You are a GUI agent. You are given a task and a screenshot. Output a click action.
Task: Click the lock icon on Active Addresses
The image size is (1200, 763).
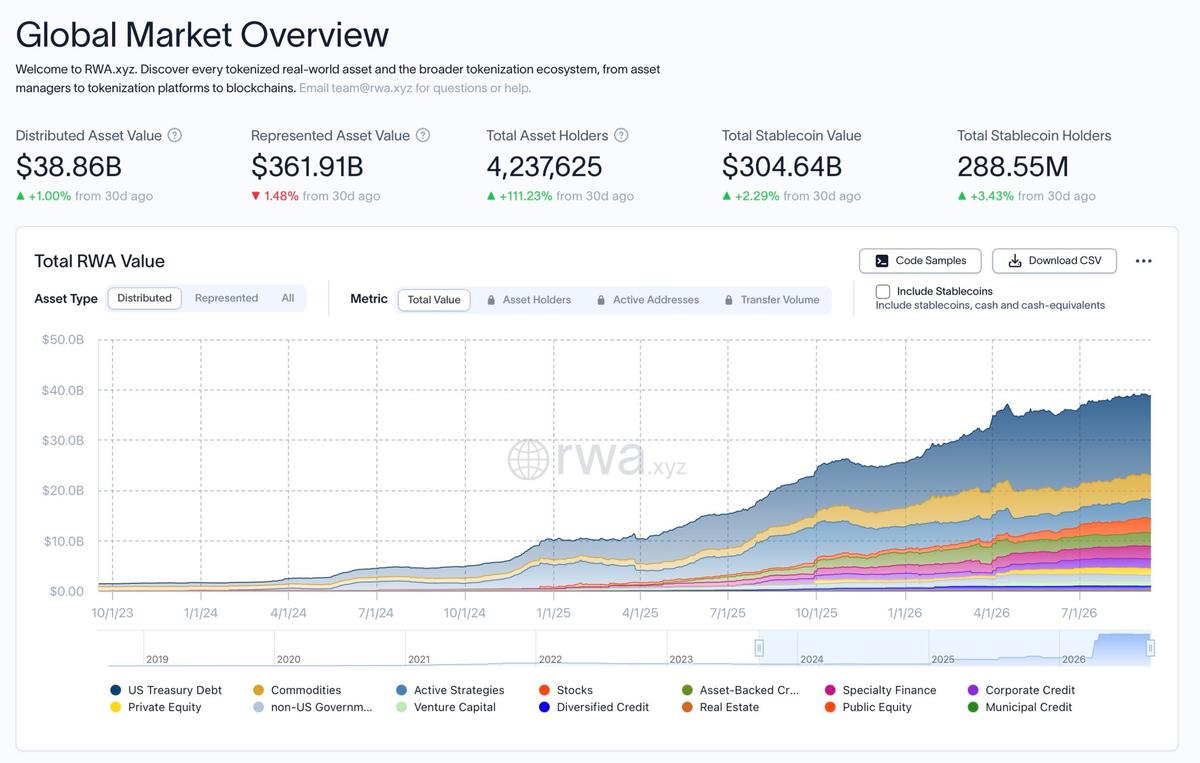coord(601,300)
